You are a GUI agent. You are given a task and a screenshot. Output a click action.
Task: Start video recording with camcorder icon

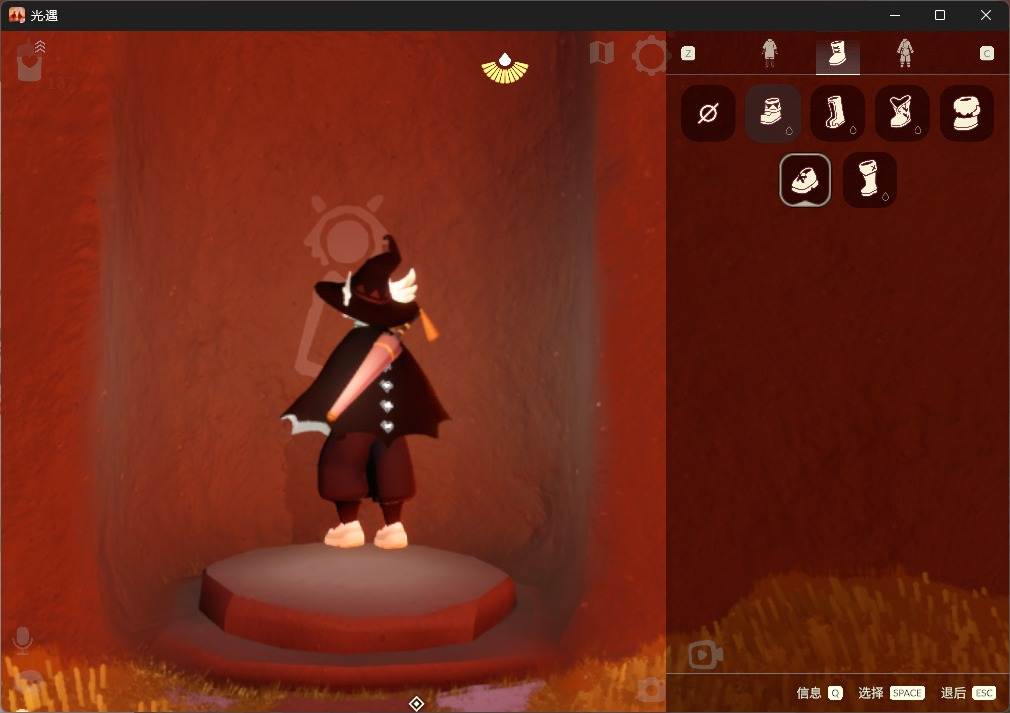coord(705,655)
